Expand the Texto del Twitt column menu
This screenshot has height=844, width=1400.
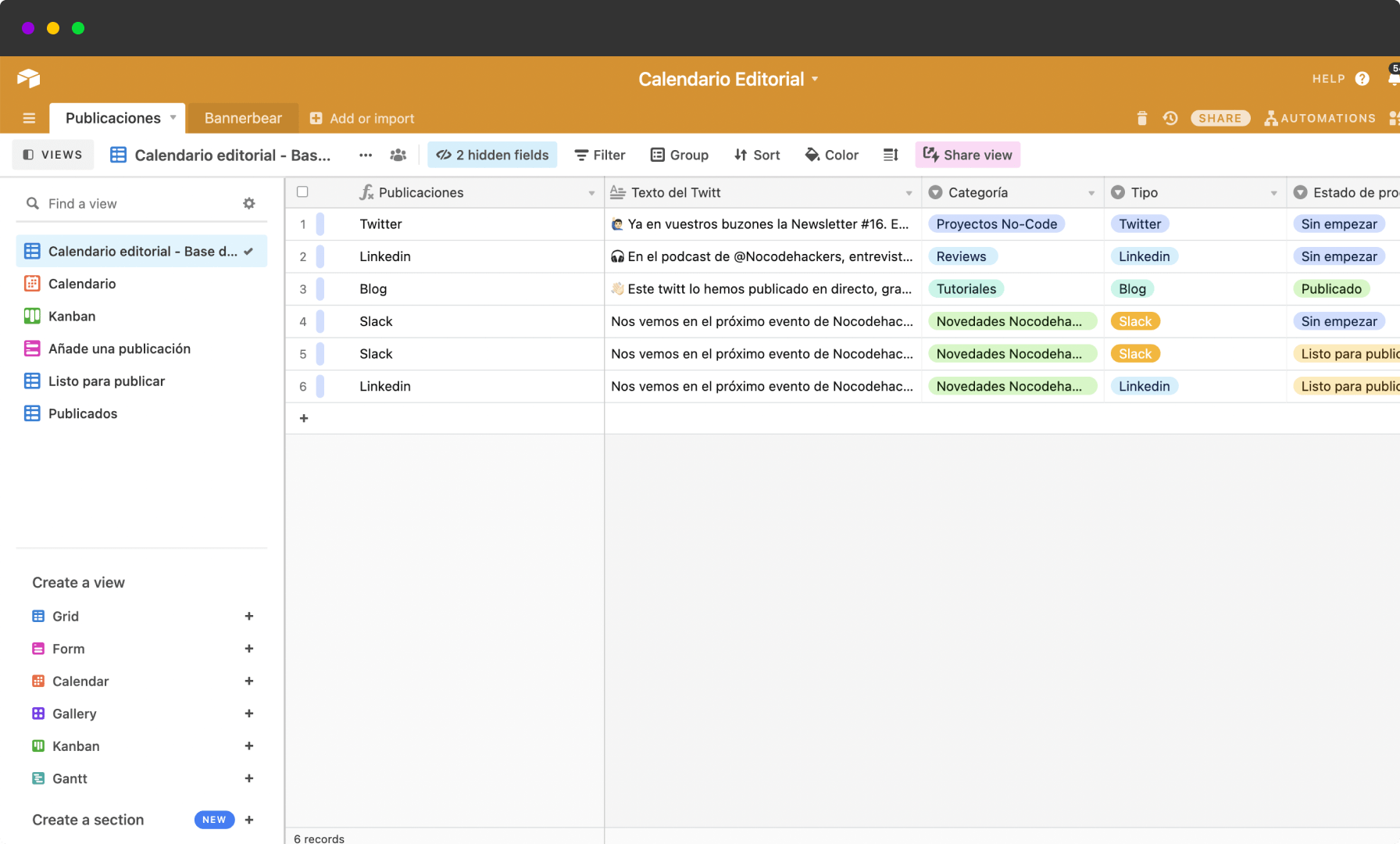908,192
